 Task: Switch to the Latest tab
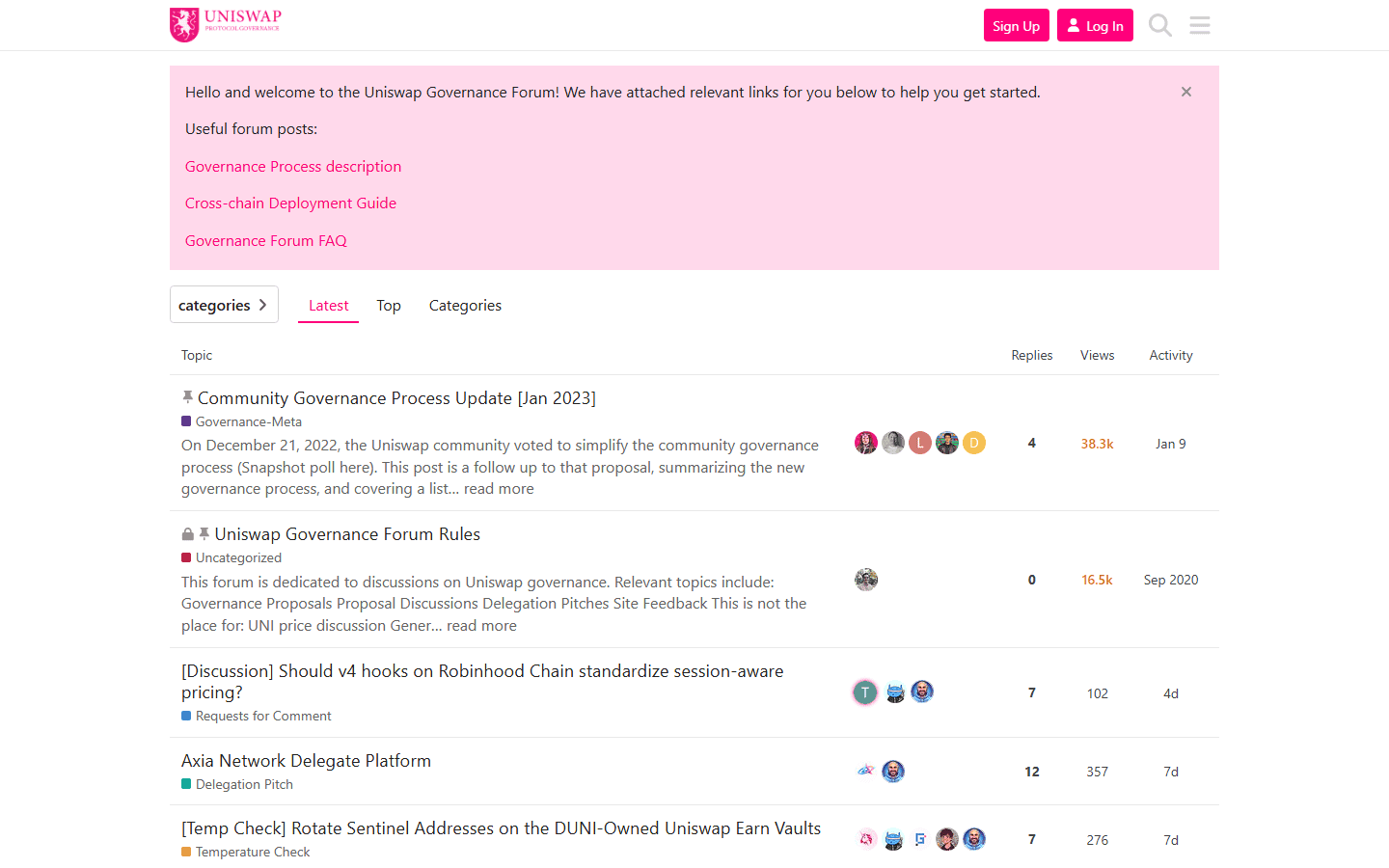click(328, 306)
